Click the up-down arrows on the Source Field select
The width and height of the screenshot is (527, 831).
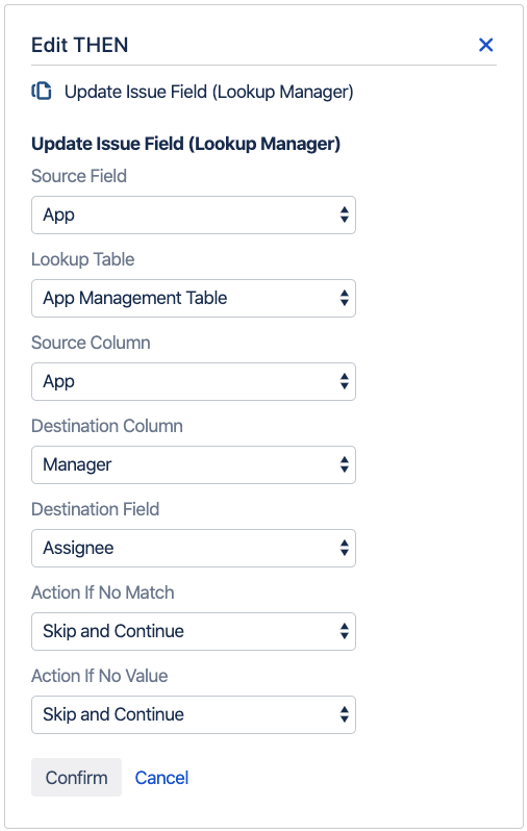pos(345,215)
